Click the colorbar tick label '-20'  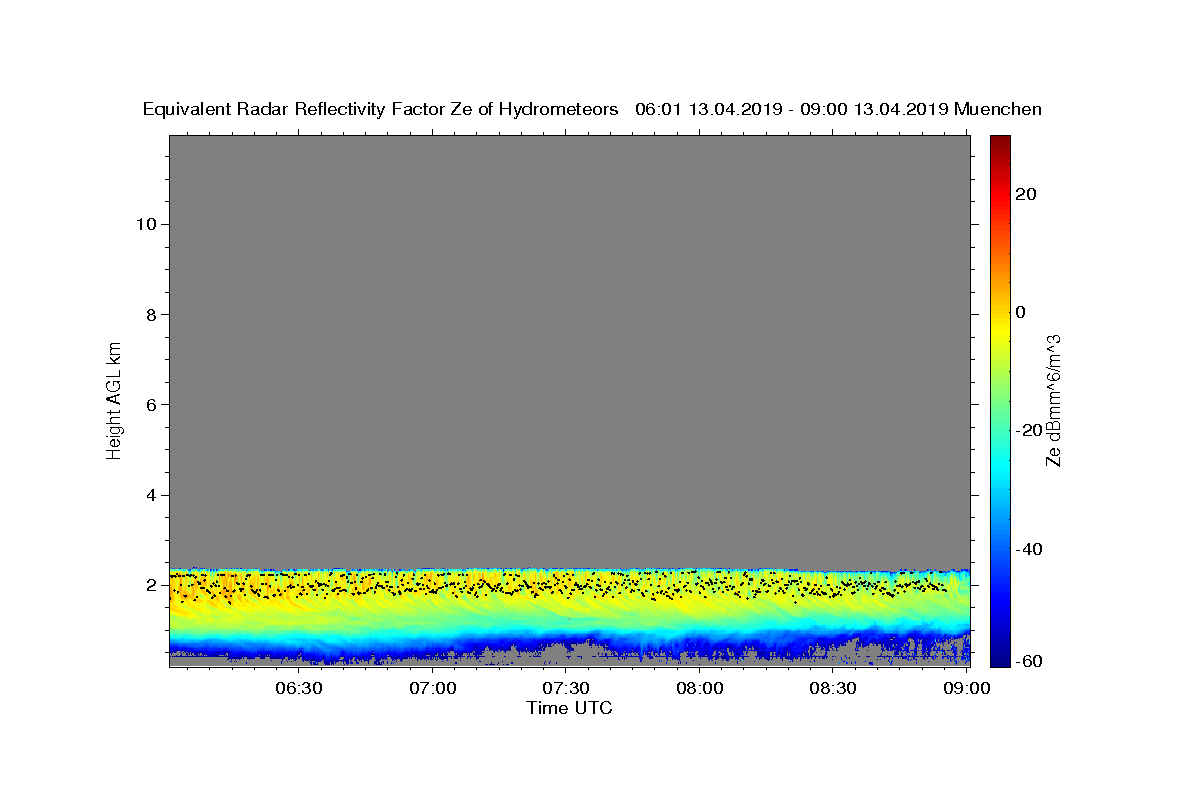click(1029, 430)
